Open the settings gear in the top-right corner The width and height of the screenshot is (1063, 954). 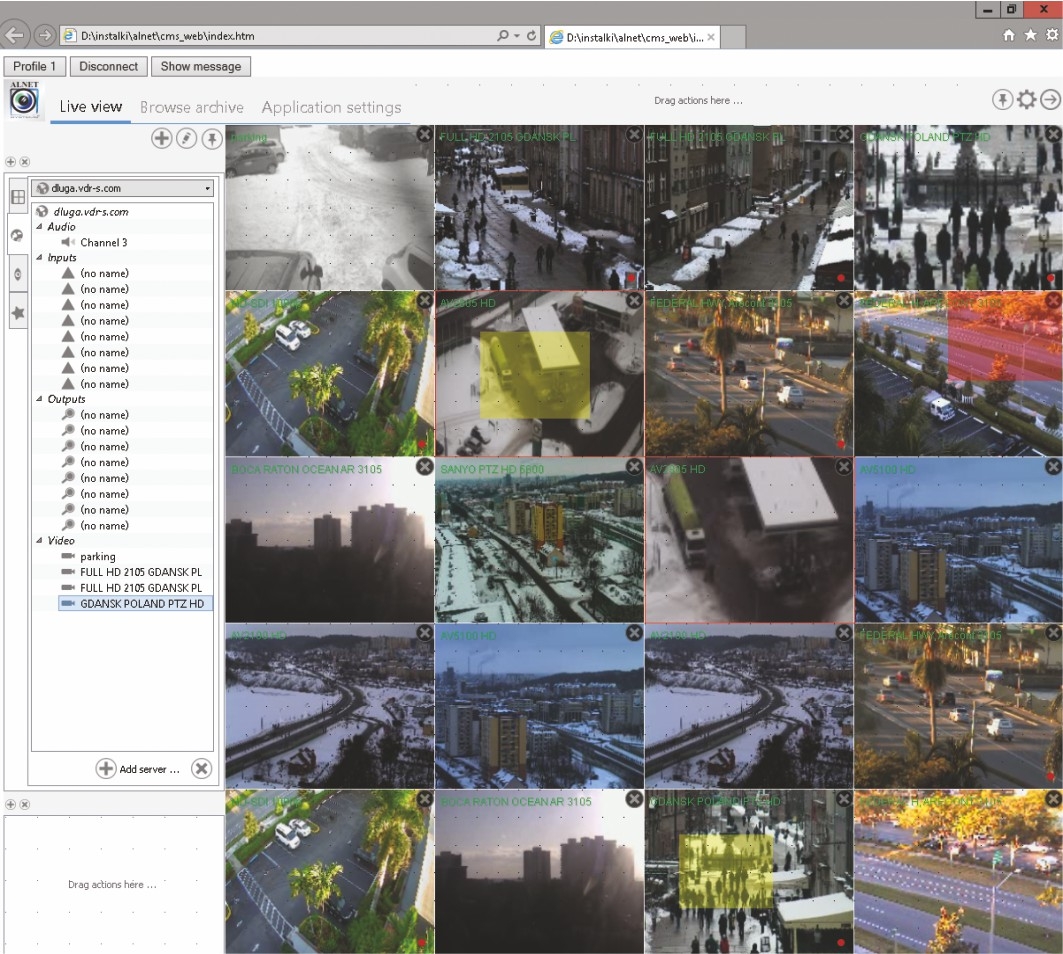pyautogui.click(x=1026, y=100)
